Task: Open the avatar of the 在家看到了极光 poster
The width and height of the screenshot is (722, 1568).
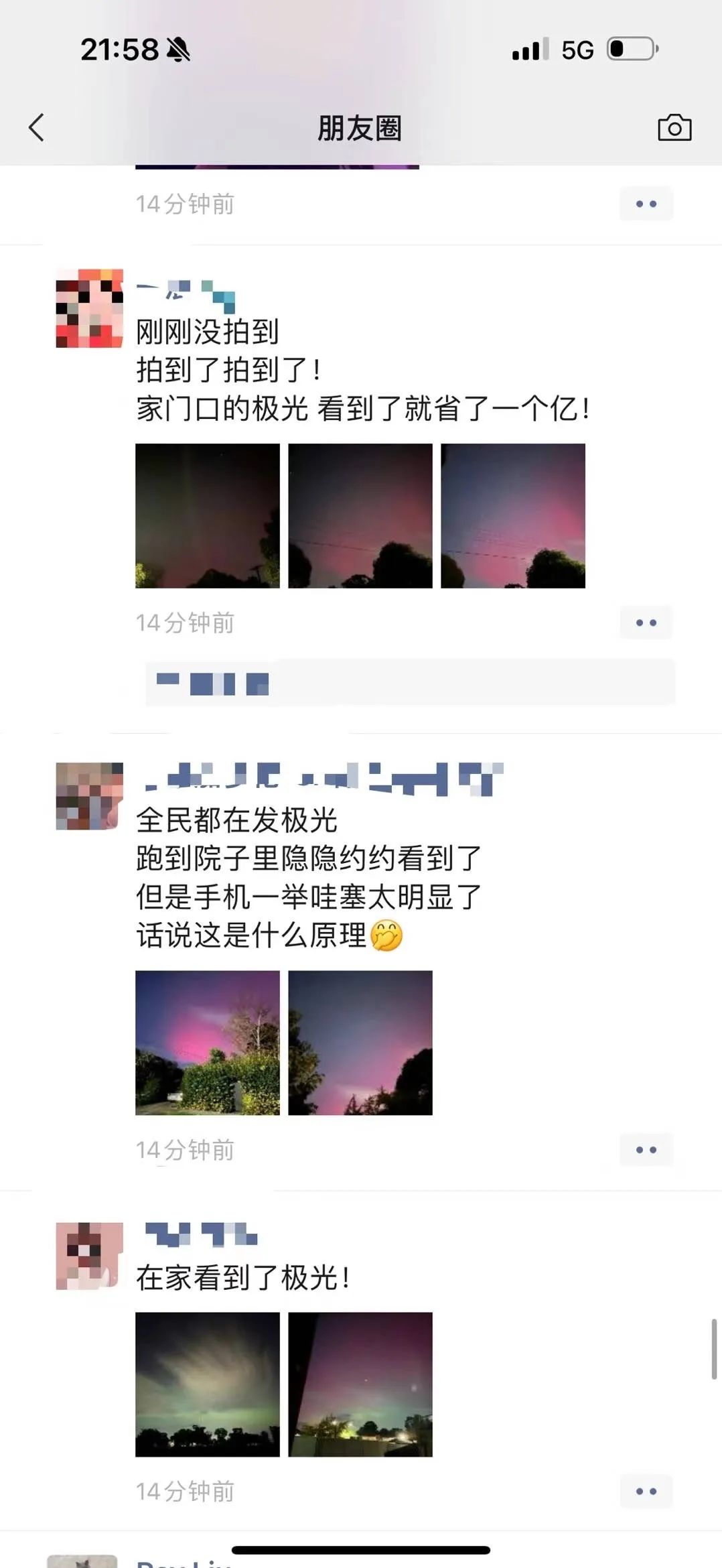Action: point(89,1256)
